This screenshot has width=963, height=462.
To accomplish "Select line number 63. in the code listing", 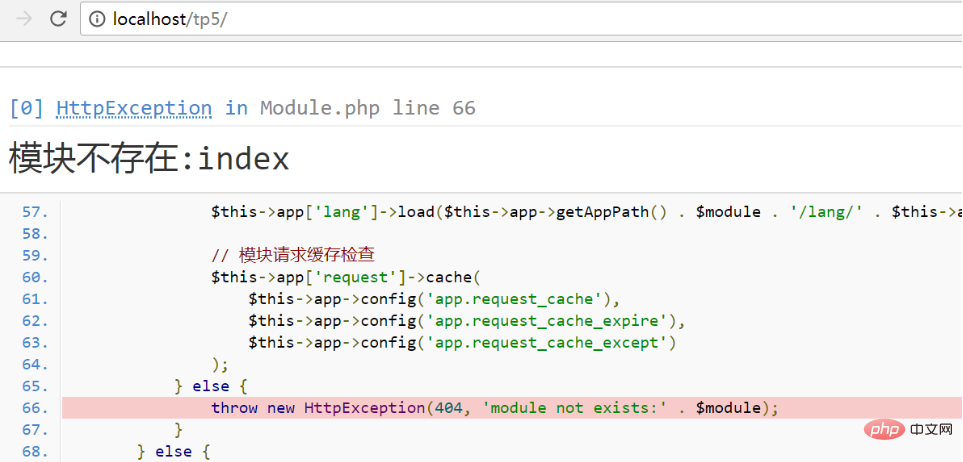I will pos(35,343).
